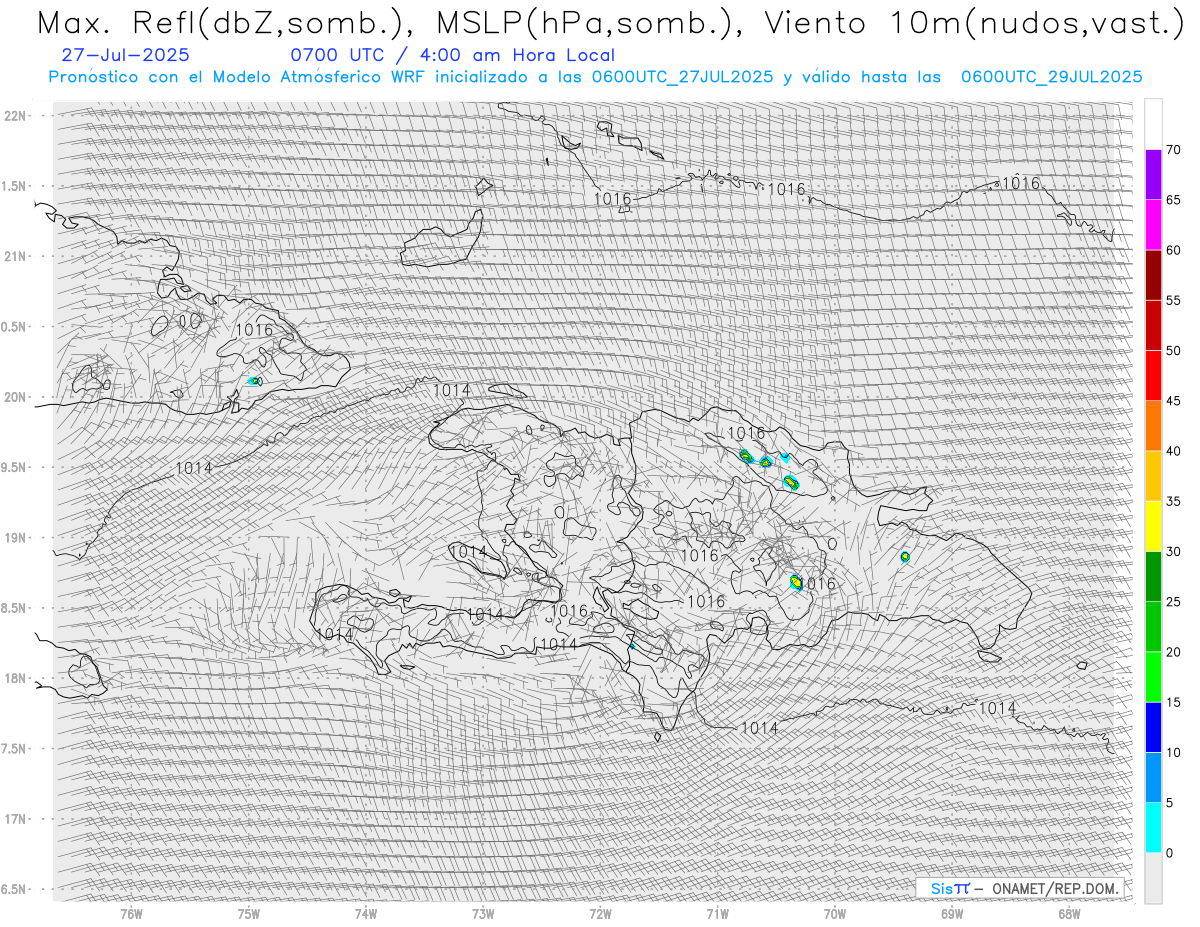
Task: Click the colorbar value 50
Action: click(1173, 351)
